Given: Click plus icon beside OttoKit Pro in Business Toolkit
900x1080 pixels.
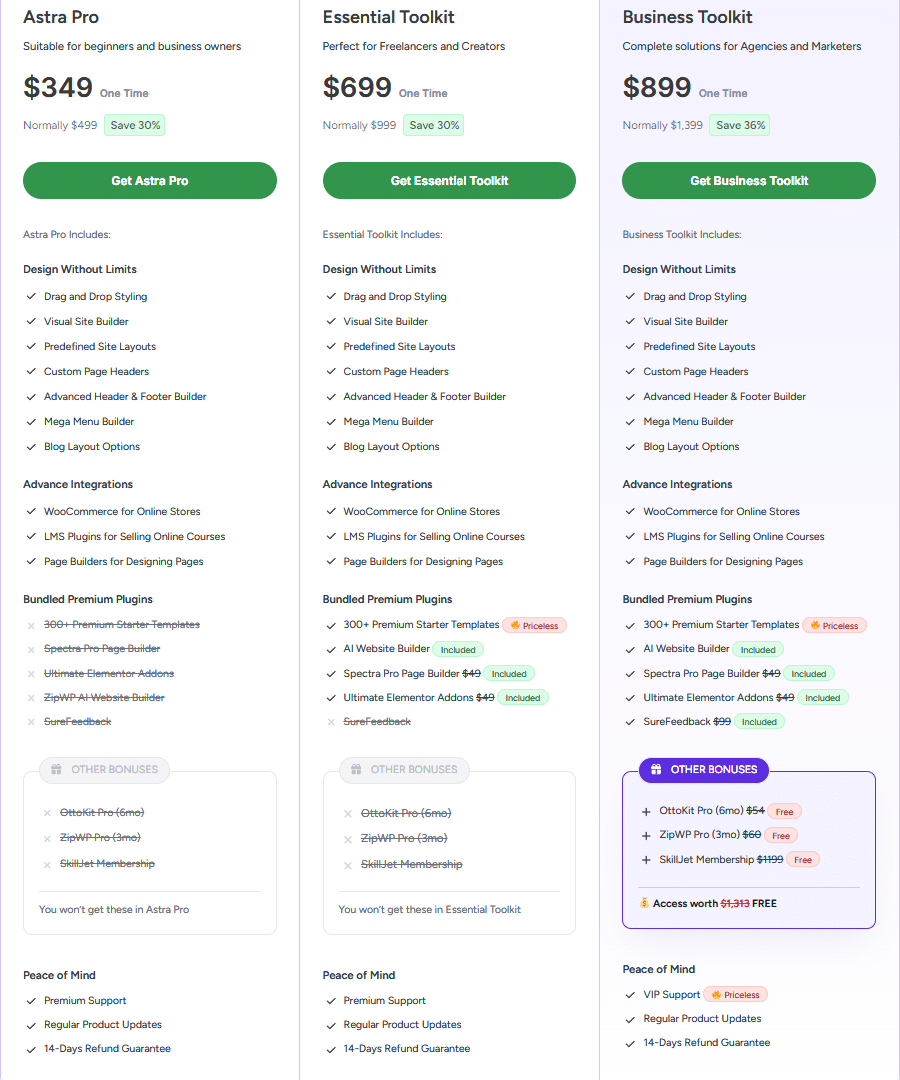Looking at the screenshot, I should coord(646,812).
